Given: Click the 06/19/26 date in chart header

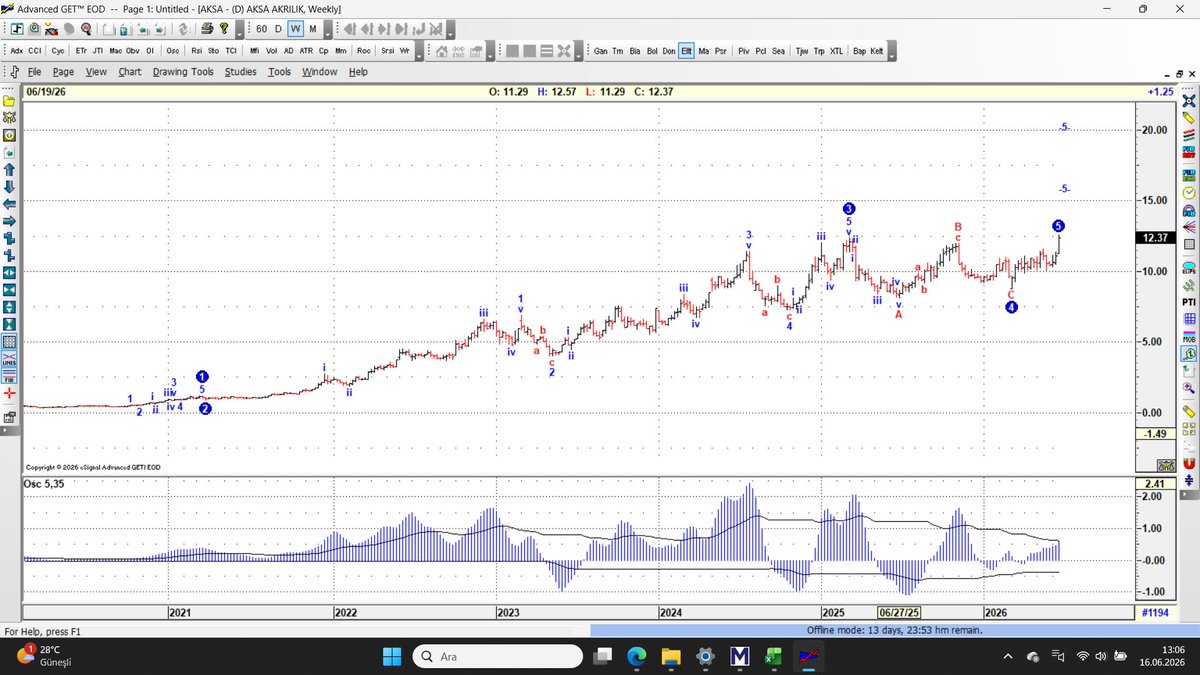Looking at the screenshot, I should [46, 91].
